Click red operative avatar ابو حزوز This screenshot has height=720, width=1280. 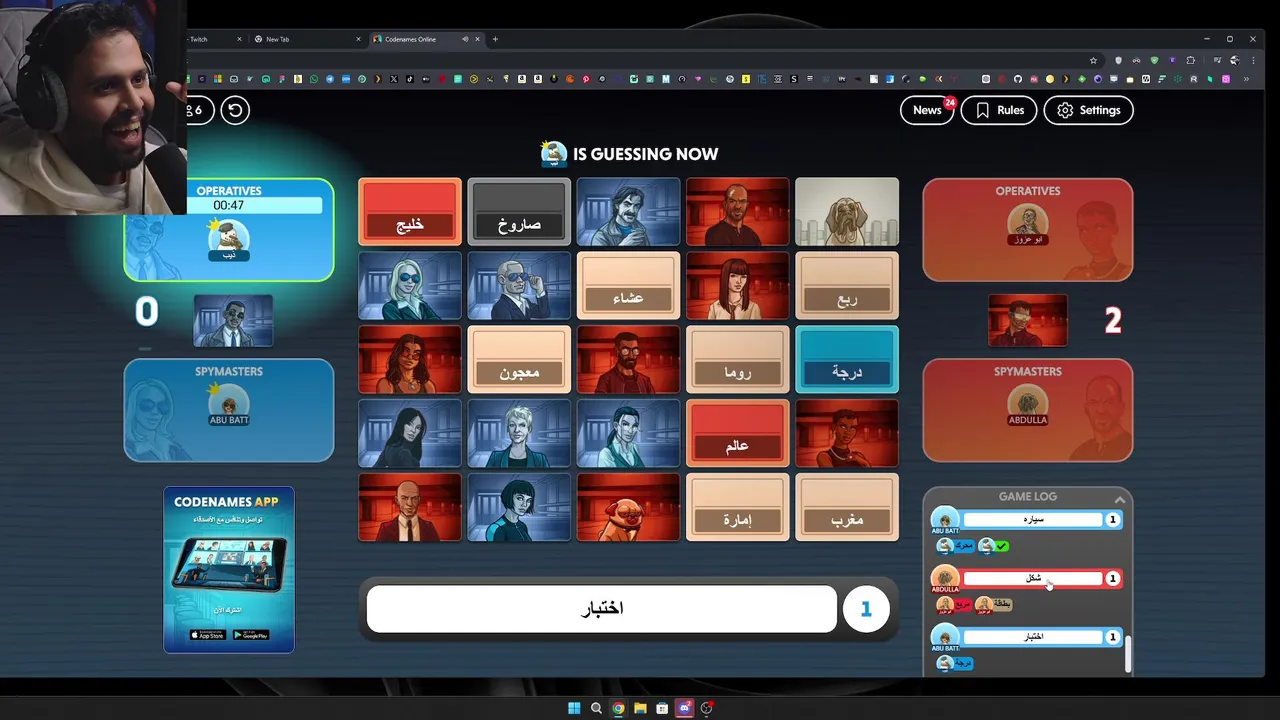[1027, 225]
